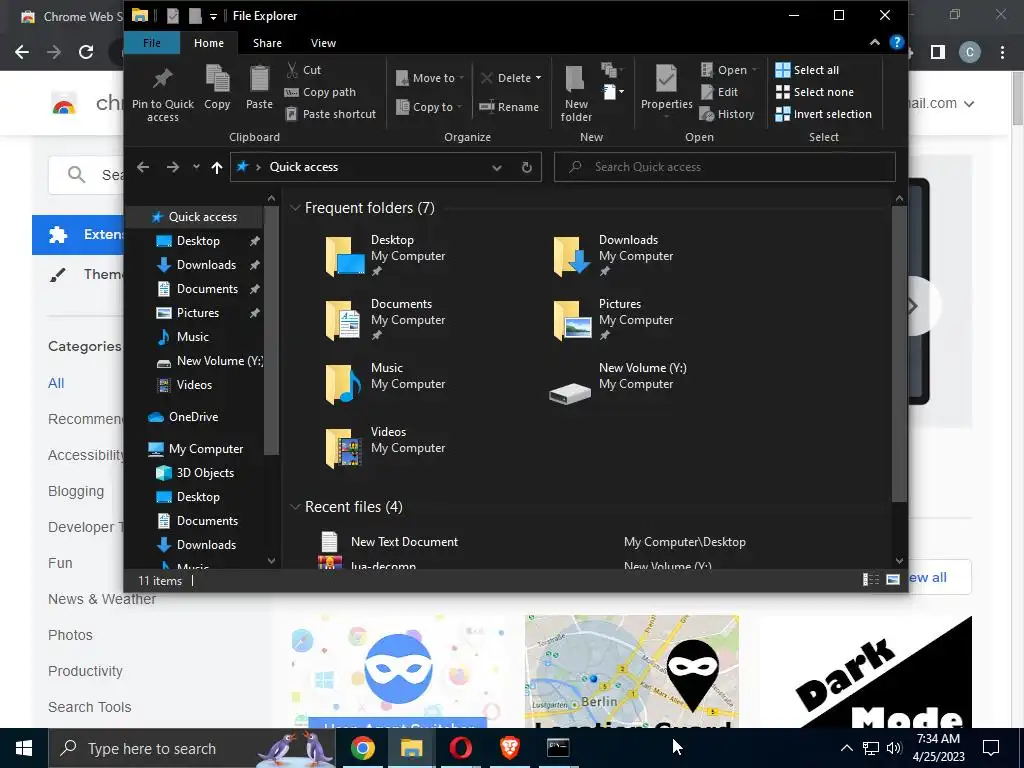Go back in File Explorer navigation
The image size is (1024, 768).
point(143,167)
